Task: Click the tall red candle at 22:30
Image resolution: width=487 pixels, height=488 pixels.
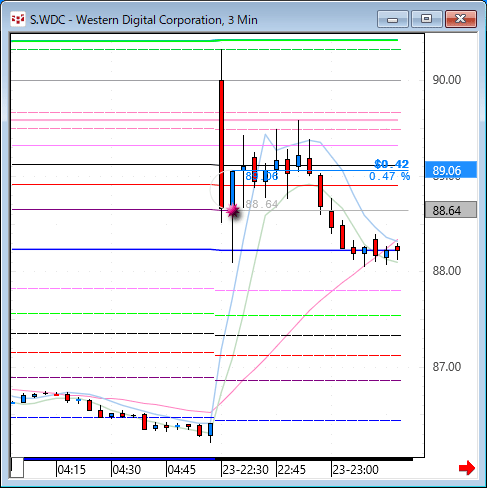Action: [x=221, y=144]
